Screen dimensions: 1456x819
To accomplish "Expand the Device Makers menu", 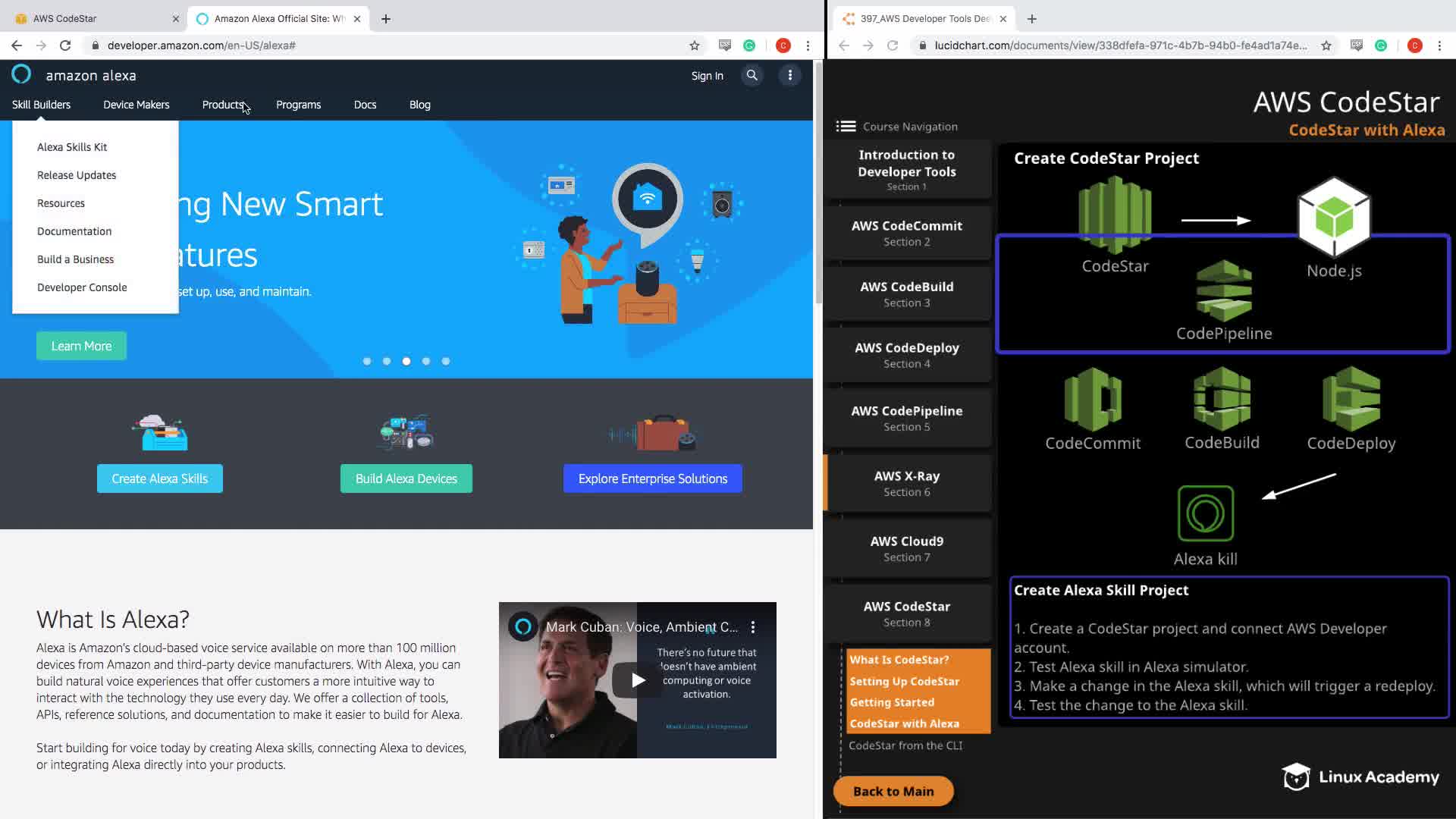I will 136,105.
